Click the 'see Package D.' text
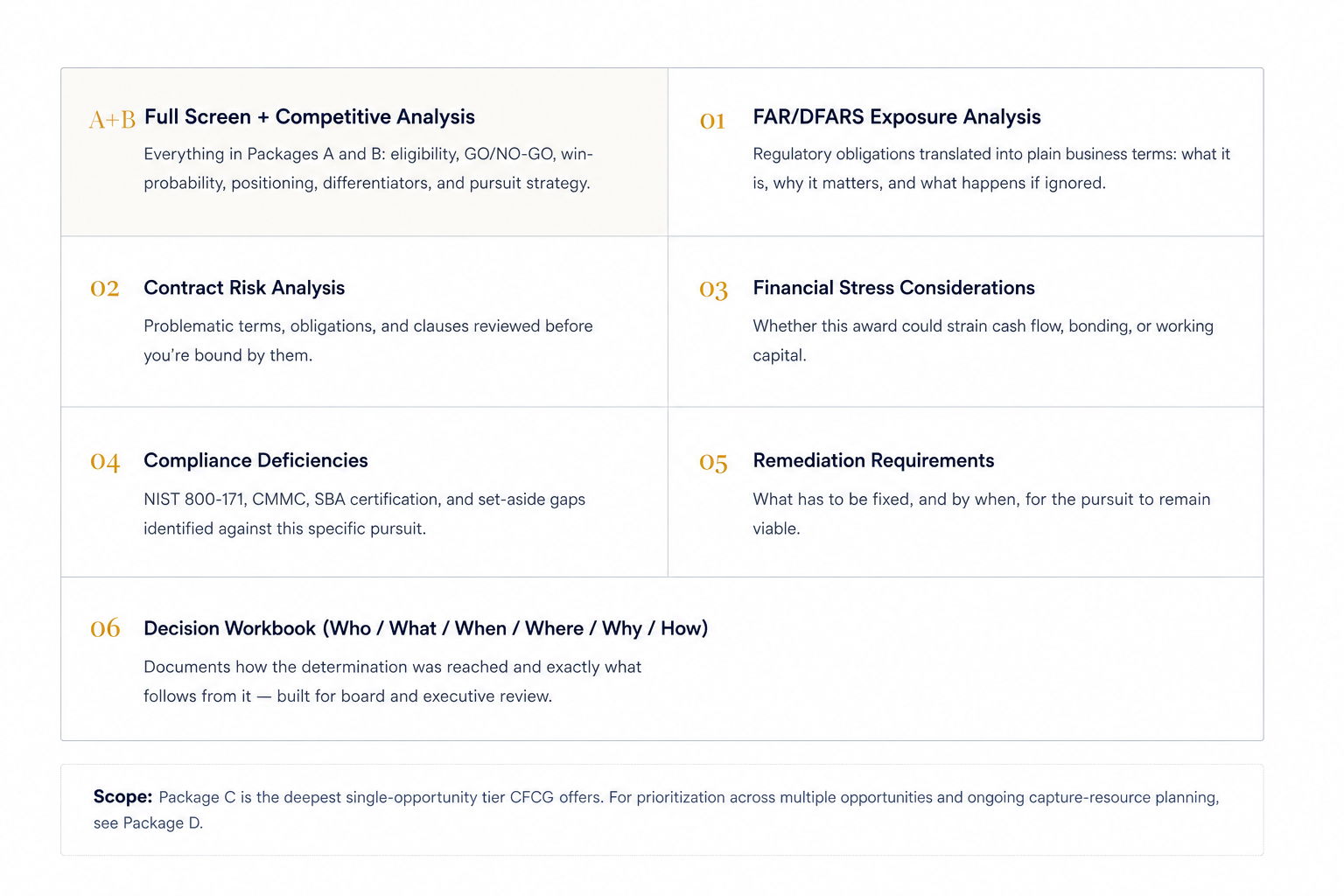The height and width of the screenshot is (896, 1344). coord(148,823)
